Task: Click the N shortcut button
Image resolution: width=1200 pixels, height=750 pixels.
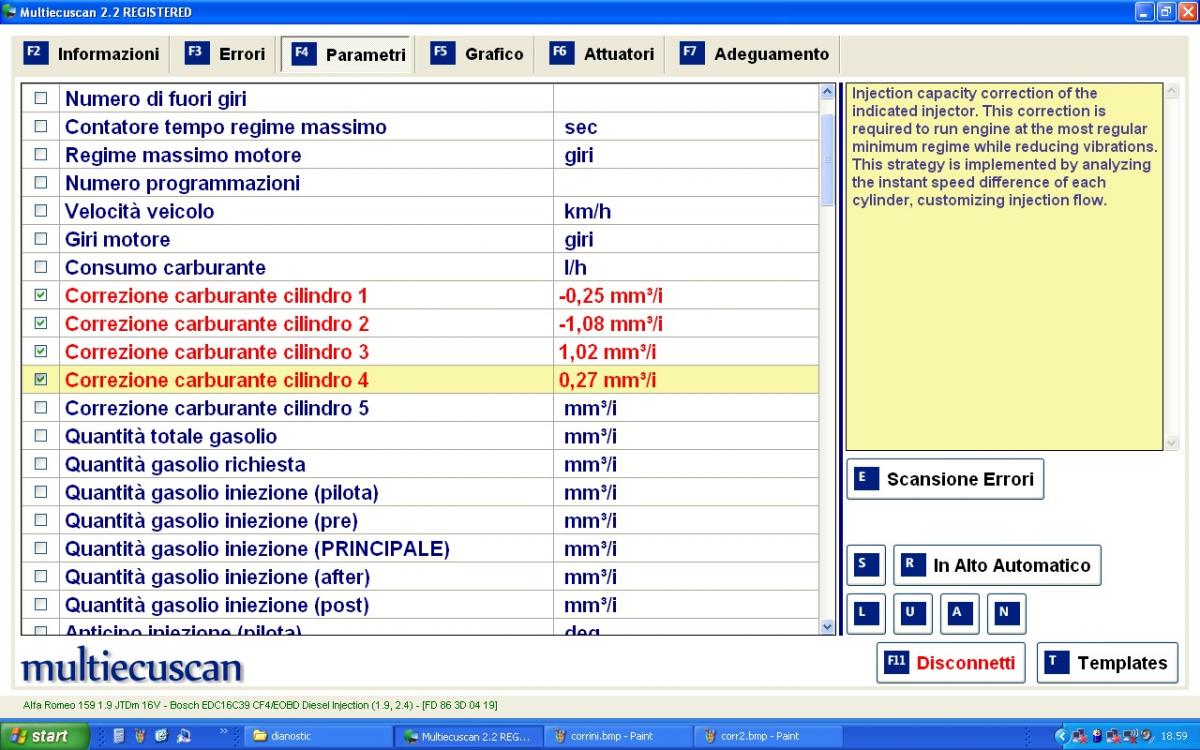Action: coord(1006,614)
